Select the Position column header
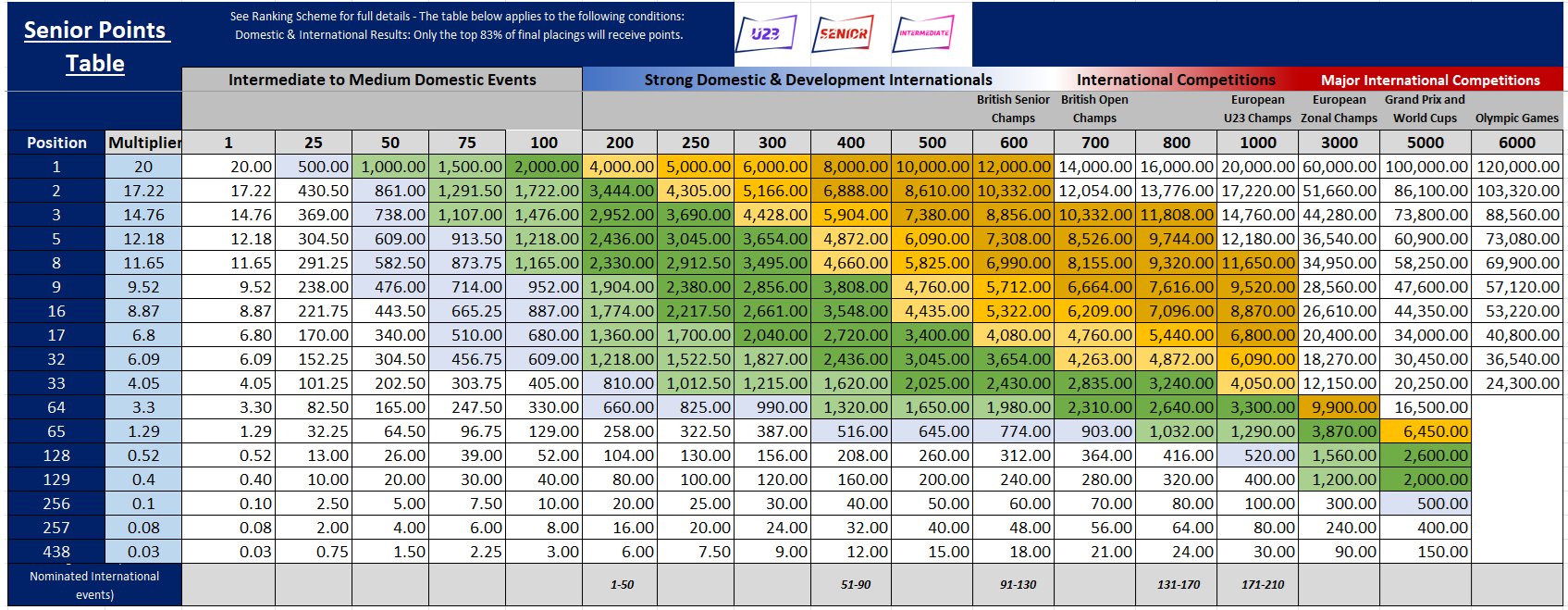 pos(56,143)
